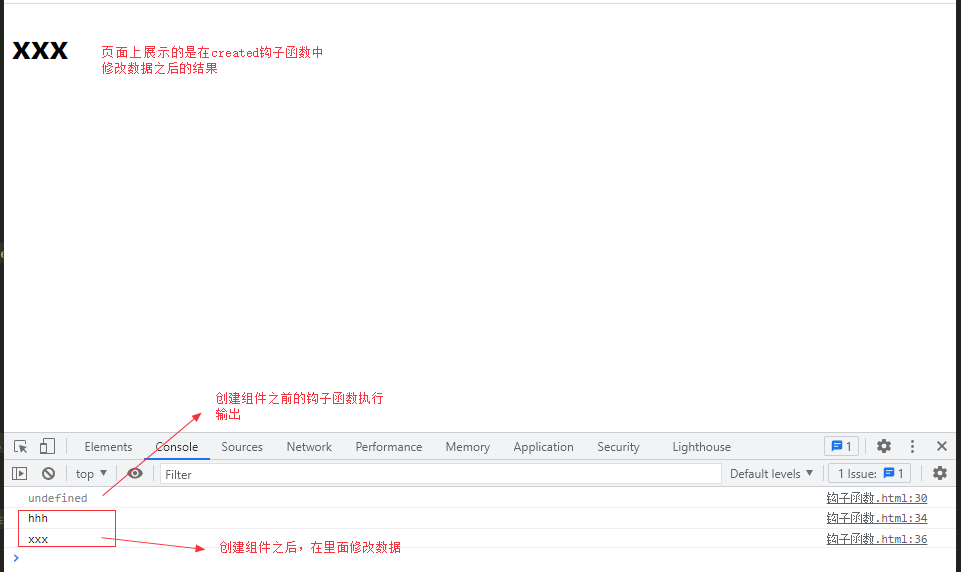Image resolution: width=961 pixels, height=572 pixels.
Task: Open source link 钩子函数.html:36
Action: 876,539
